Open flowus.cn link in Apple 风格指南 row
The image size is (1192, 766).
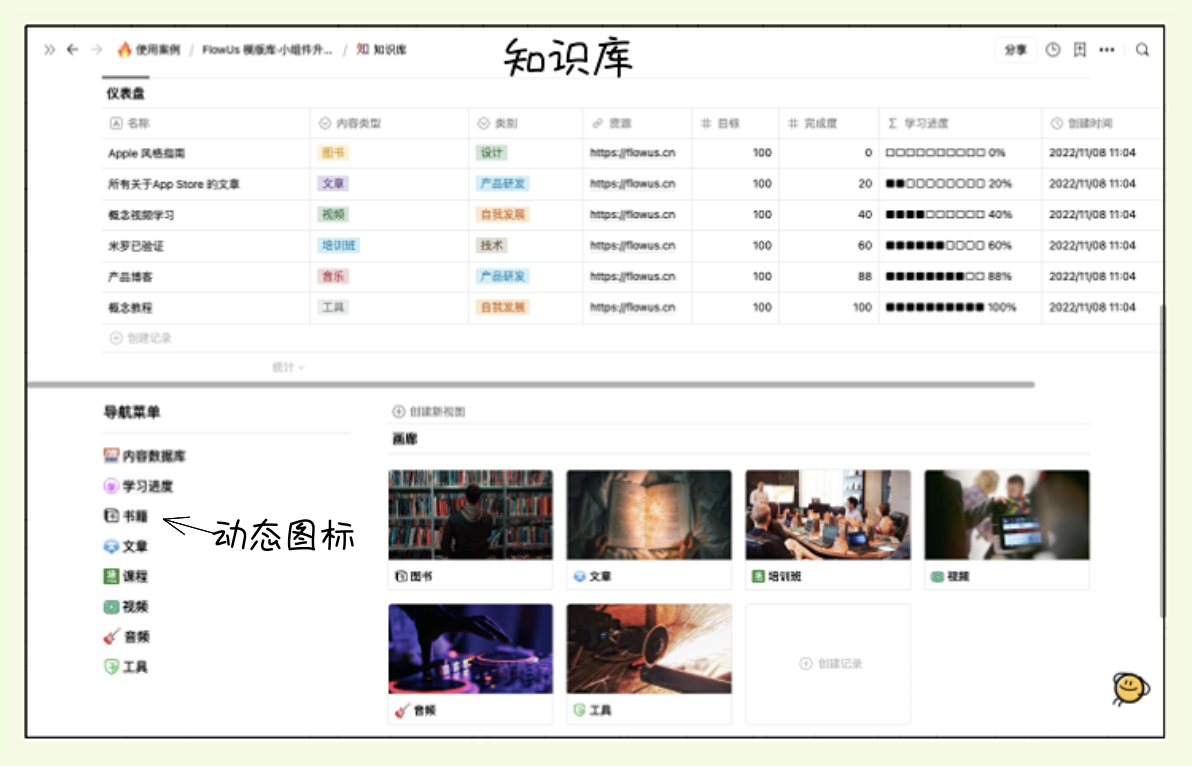(632, 153)
